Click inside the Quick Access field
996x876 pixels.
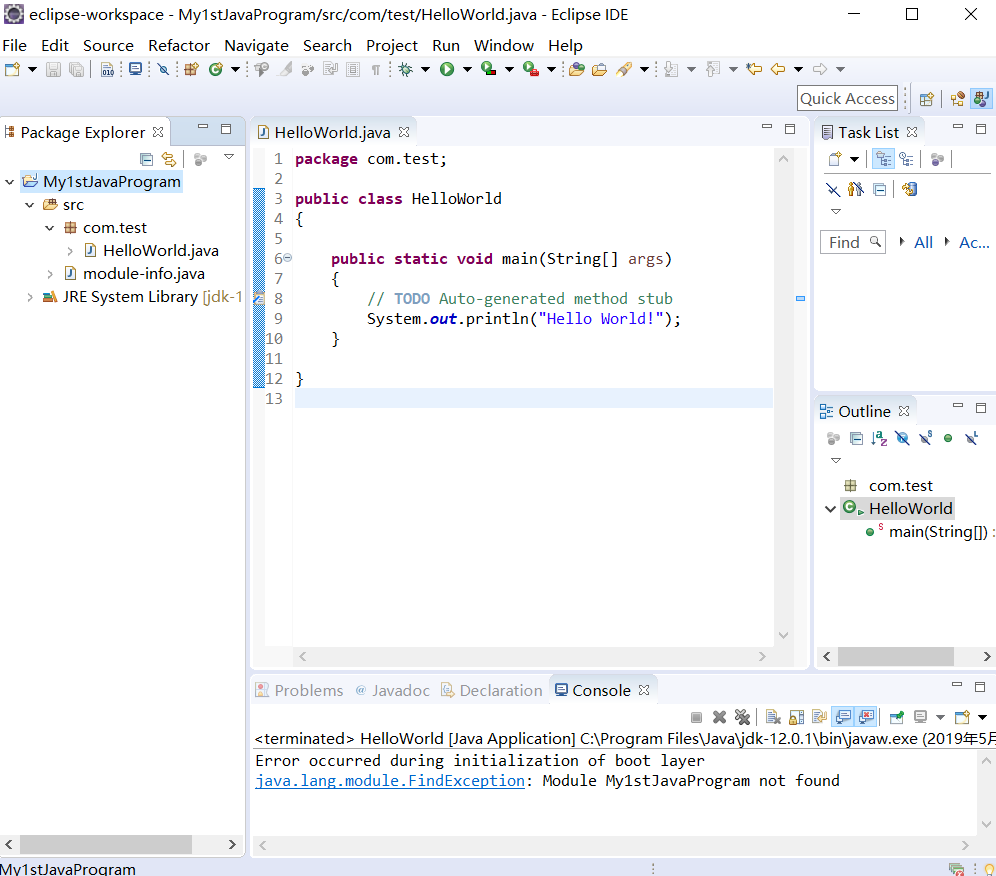point(847,98)
